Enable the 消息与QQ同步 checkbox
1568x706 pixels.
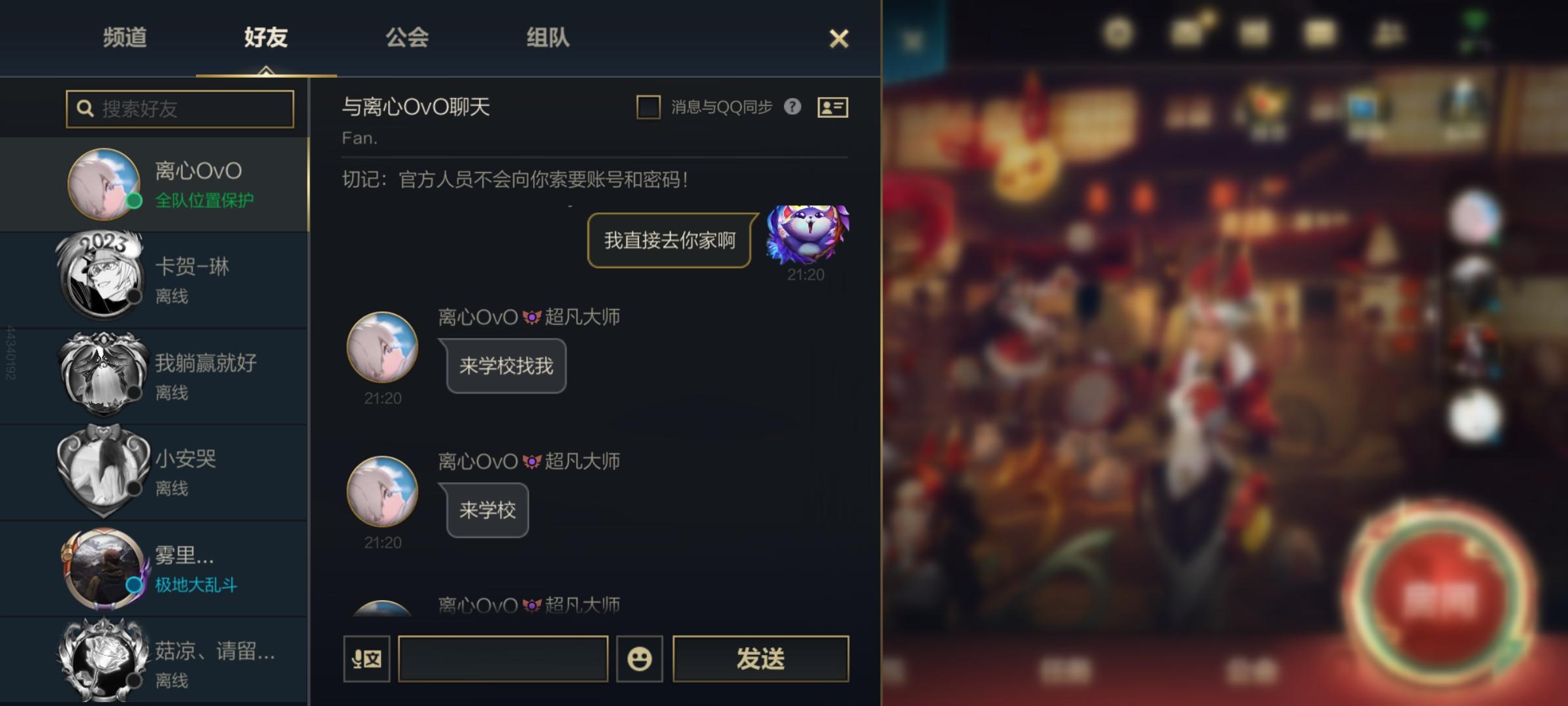649,107
